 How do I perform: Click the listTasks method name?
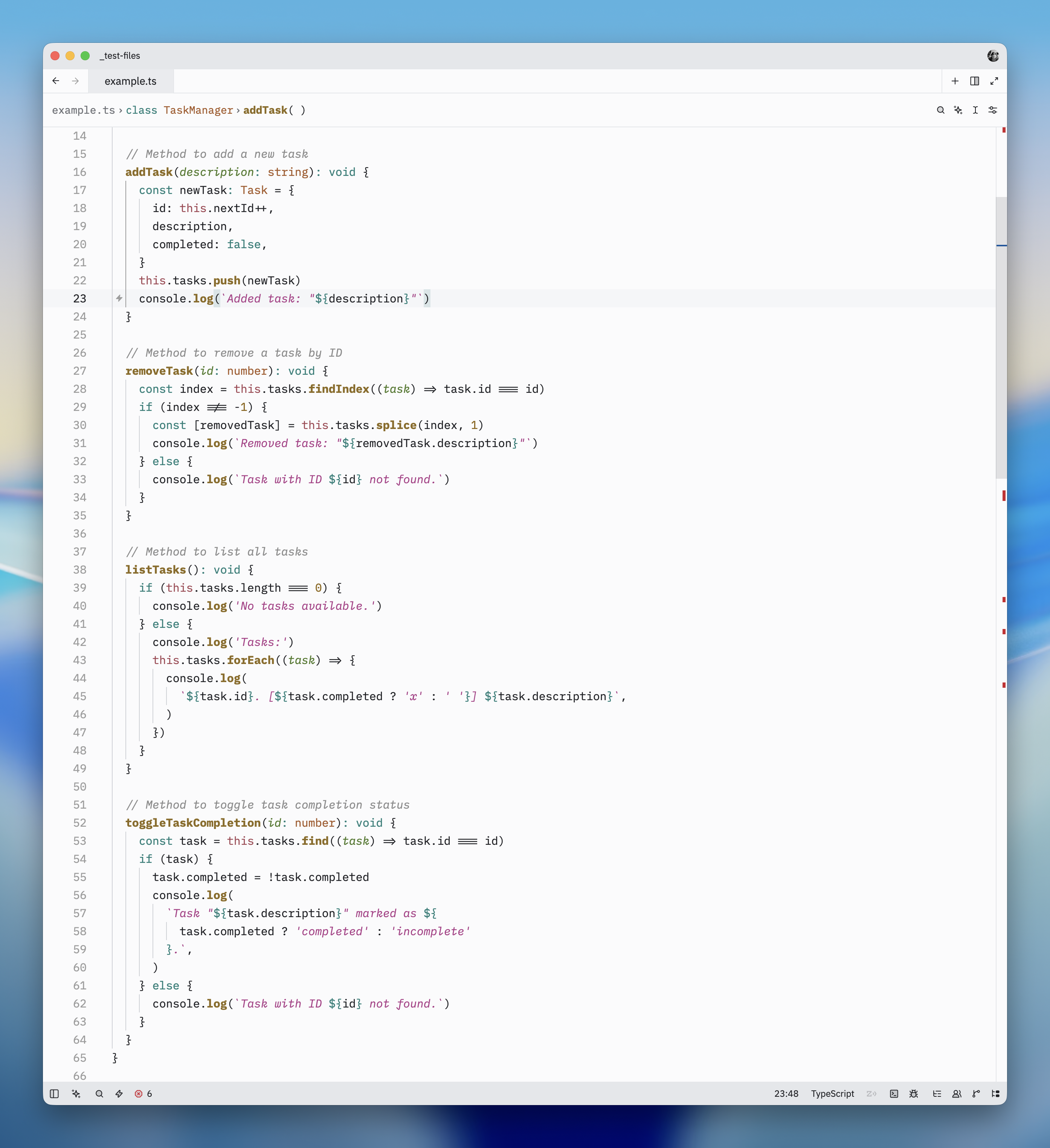pyautogui.click(x=156, y=569)
